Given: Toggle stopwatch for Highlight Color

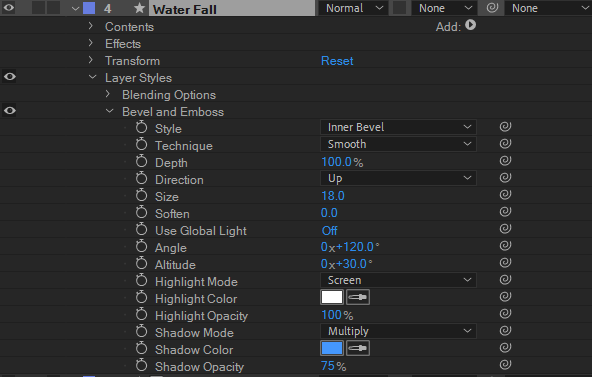Looking at the screenshot, I should (142, 297).
